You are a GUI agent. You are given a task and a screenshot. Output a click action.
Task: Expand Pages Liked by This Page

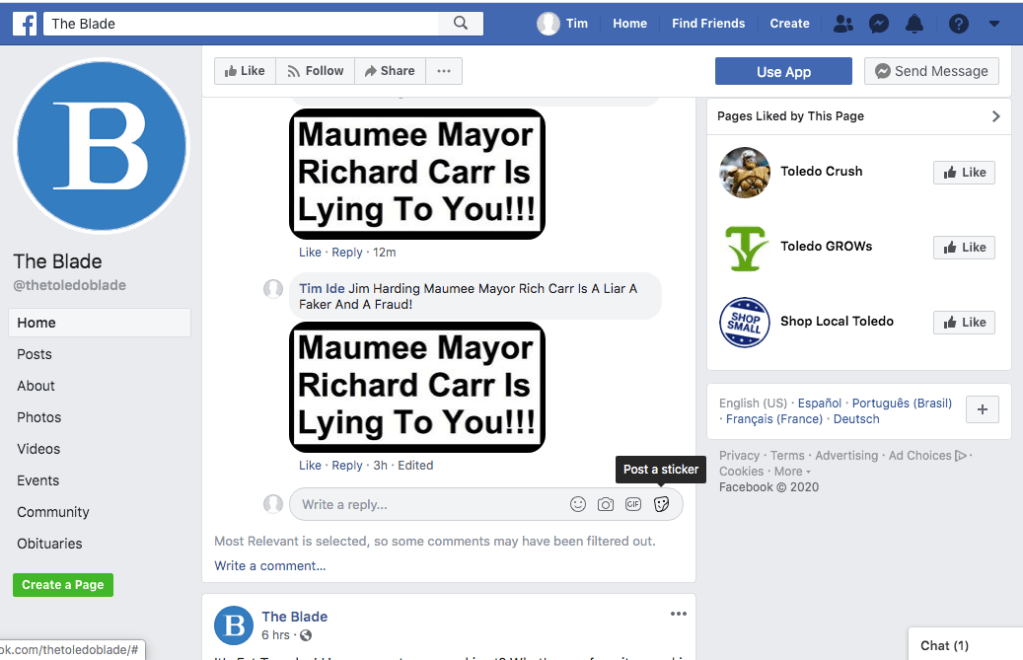click(x=995, y=116)
